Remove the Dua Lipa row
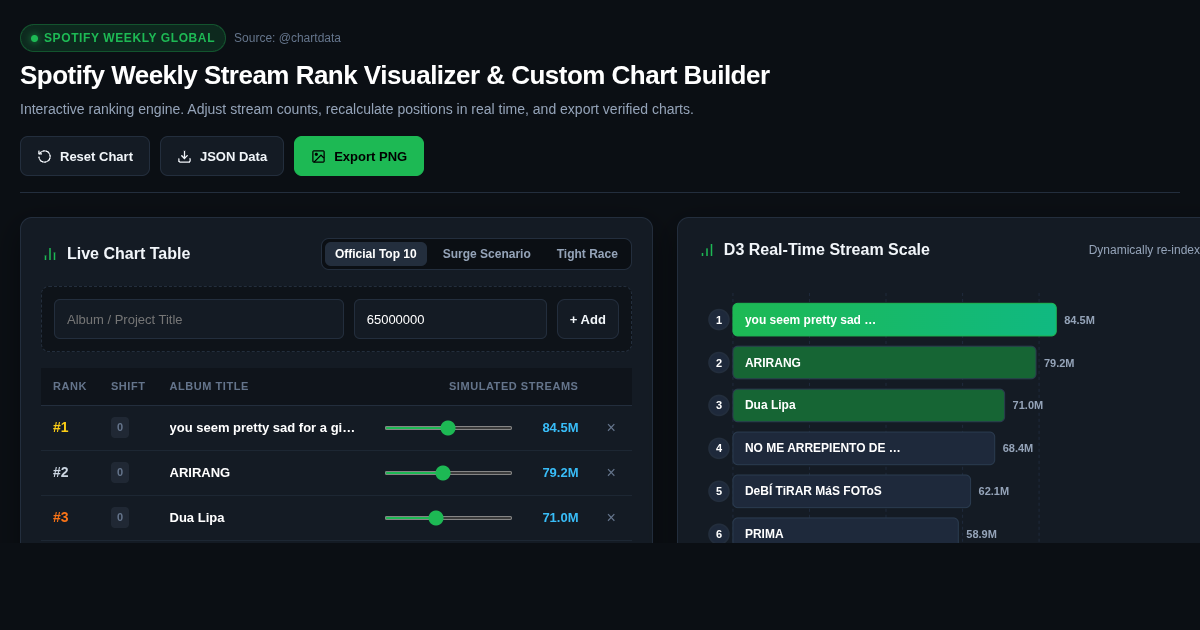The height and width of the screenshot is (630, 1200). click(x=611, y=518)
